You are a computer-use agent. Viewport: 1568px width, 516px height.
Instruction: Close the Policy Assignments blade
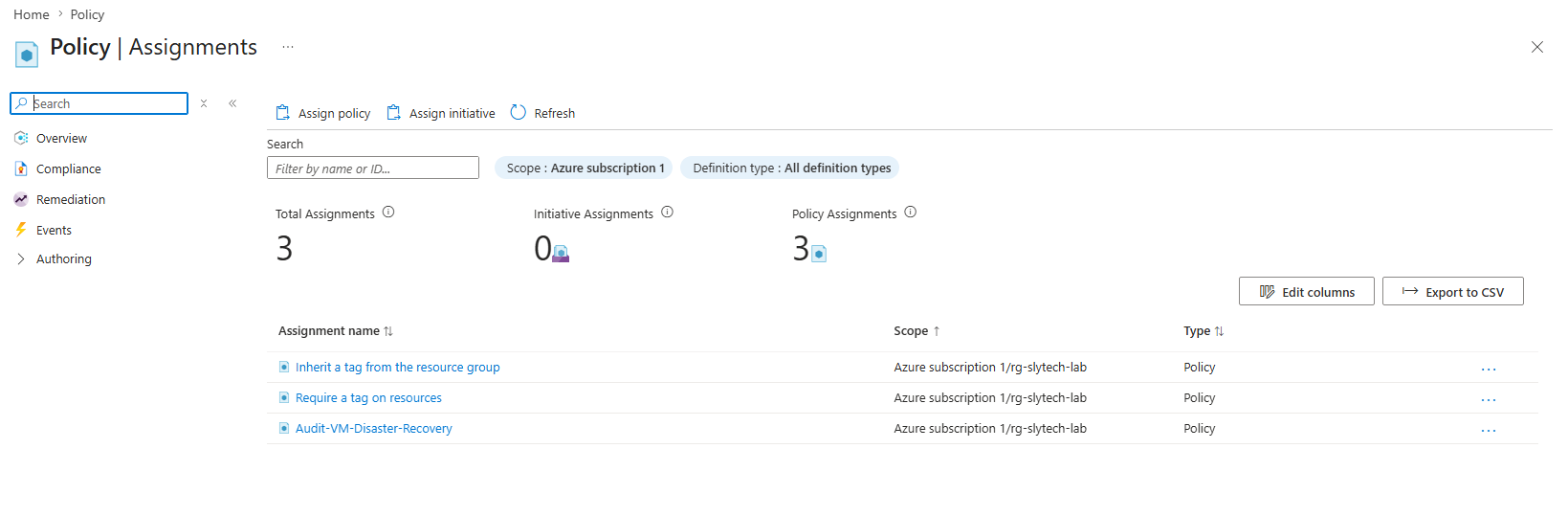(1537, 47)
